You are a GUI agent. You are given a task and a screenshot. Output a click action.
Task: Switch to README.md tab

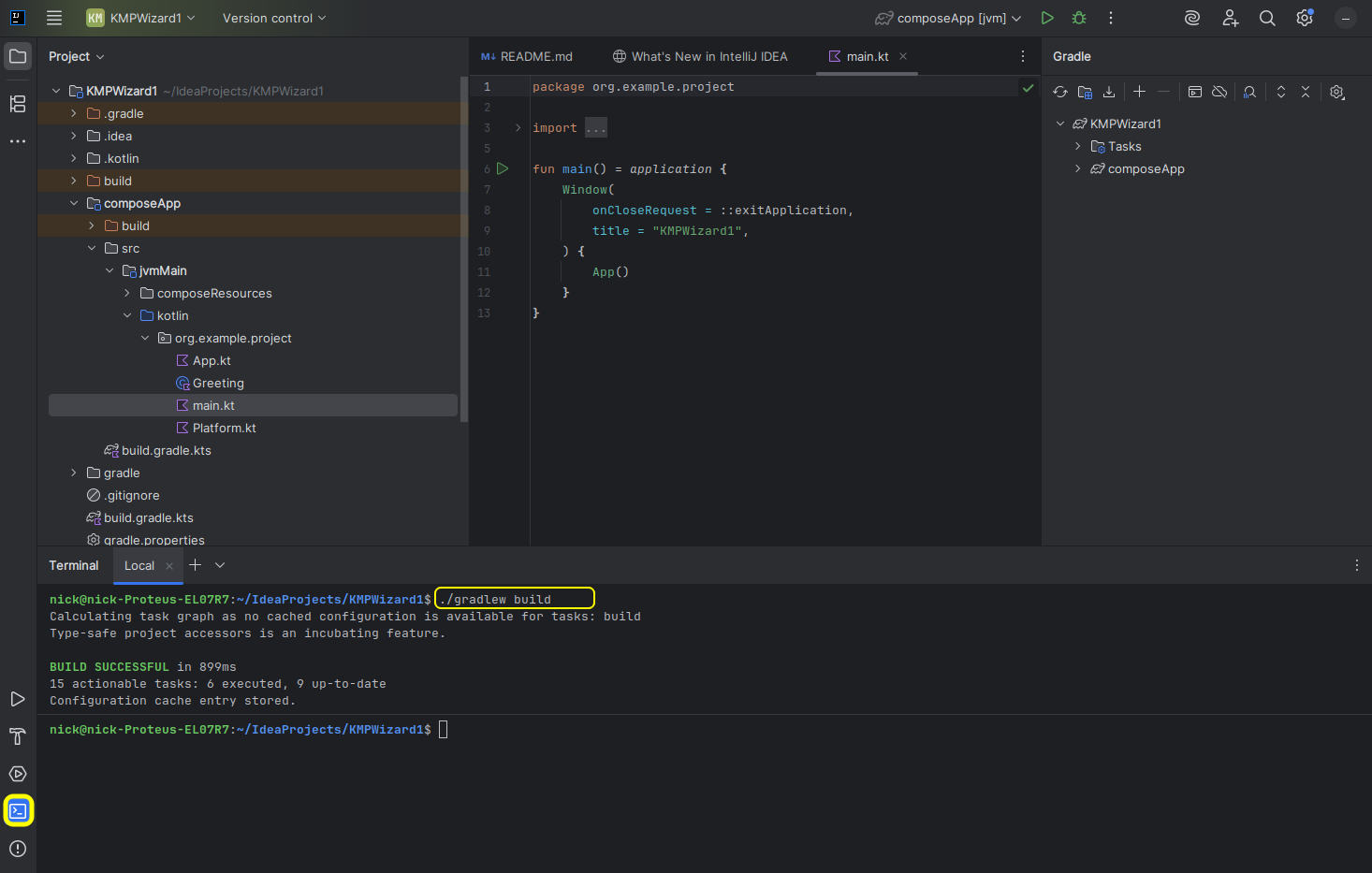pos(526,56)
